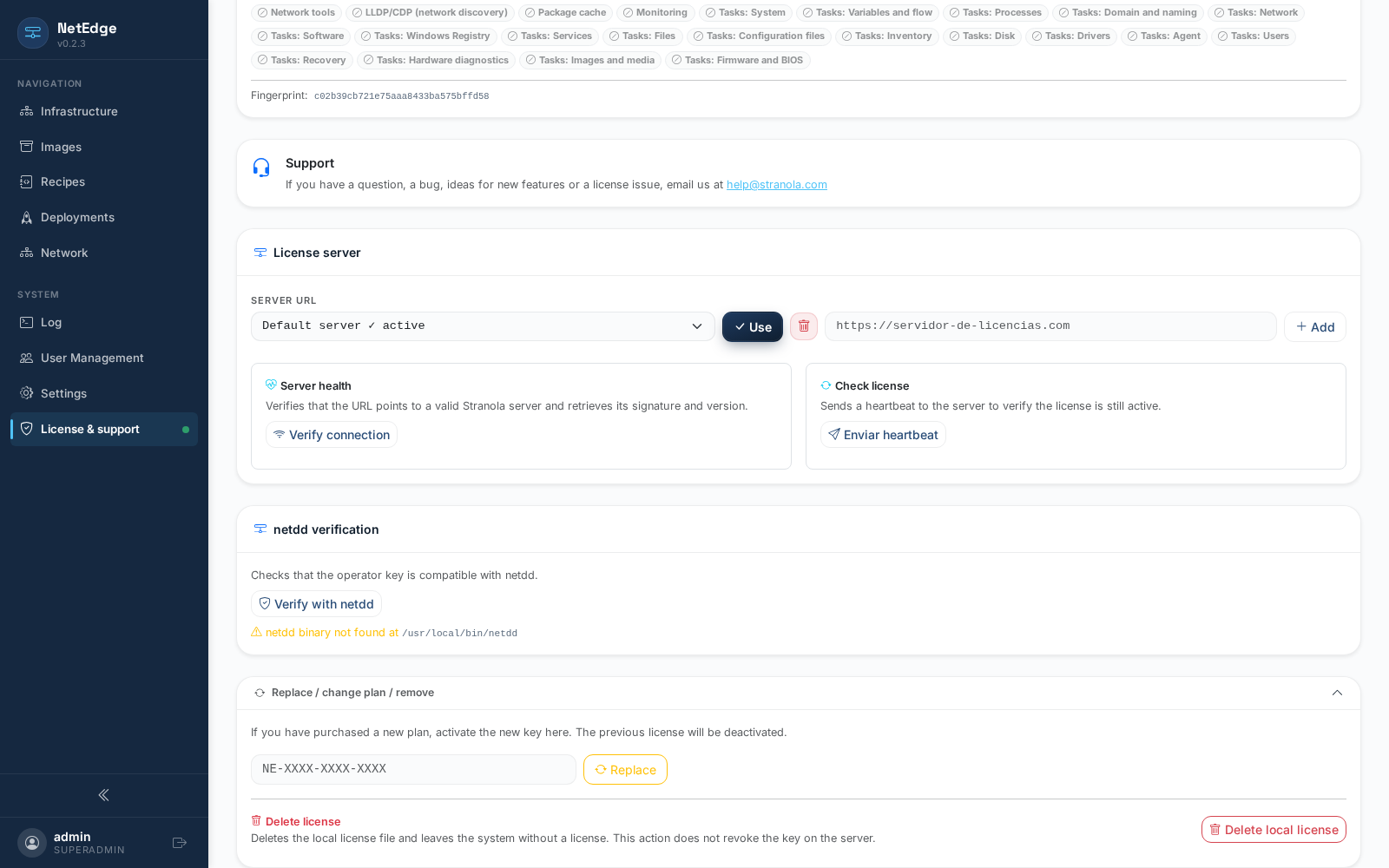The width and height of the screenshot is (1389, 868).
Task: Click the /usr/local/bin/netdd path text
Action: click(x=460, y=634)
